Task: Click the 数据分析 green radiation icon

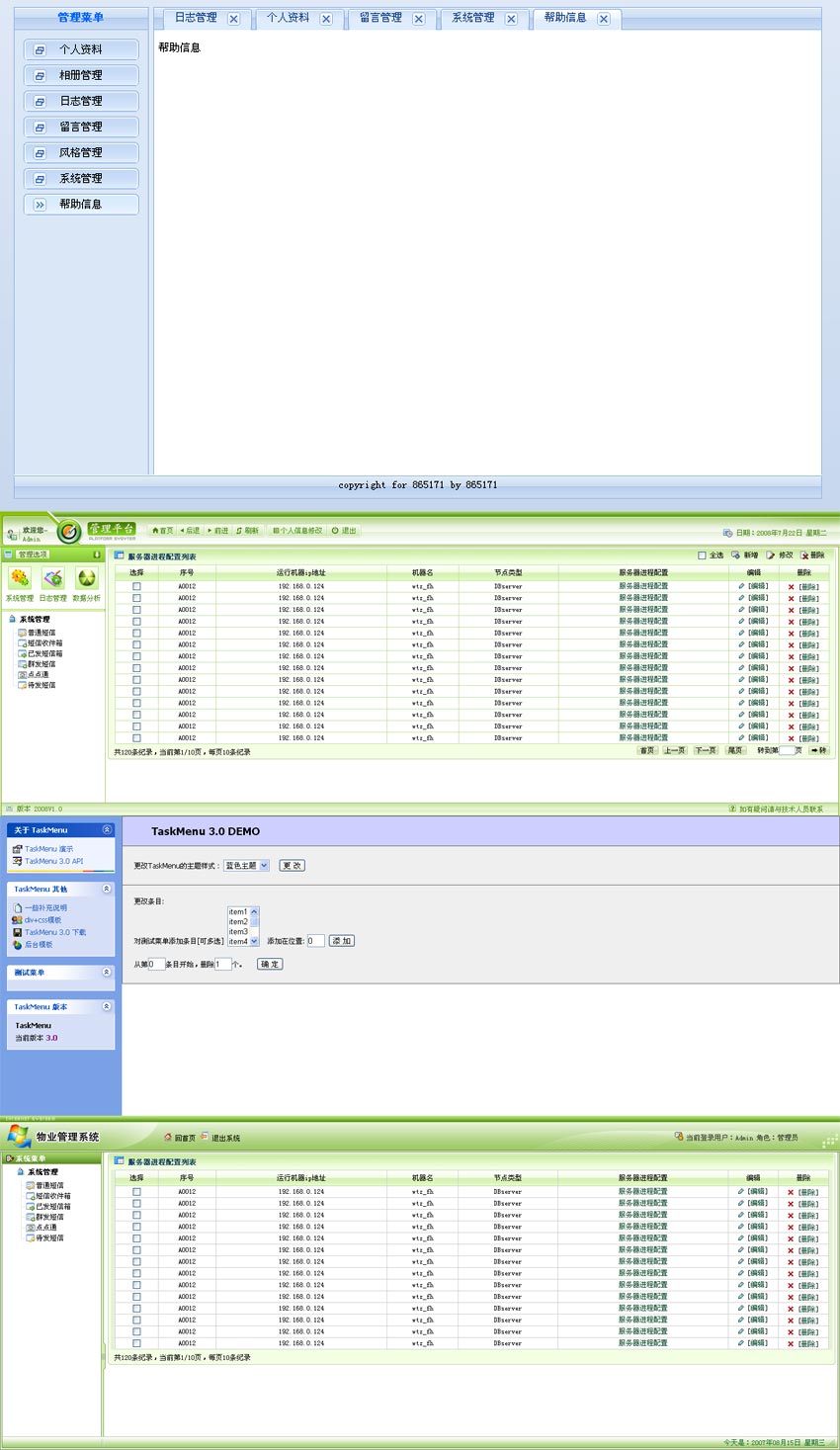Action: pyautogui.click(x=87, y=578)
